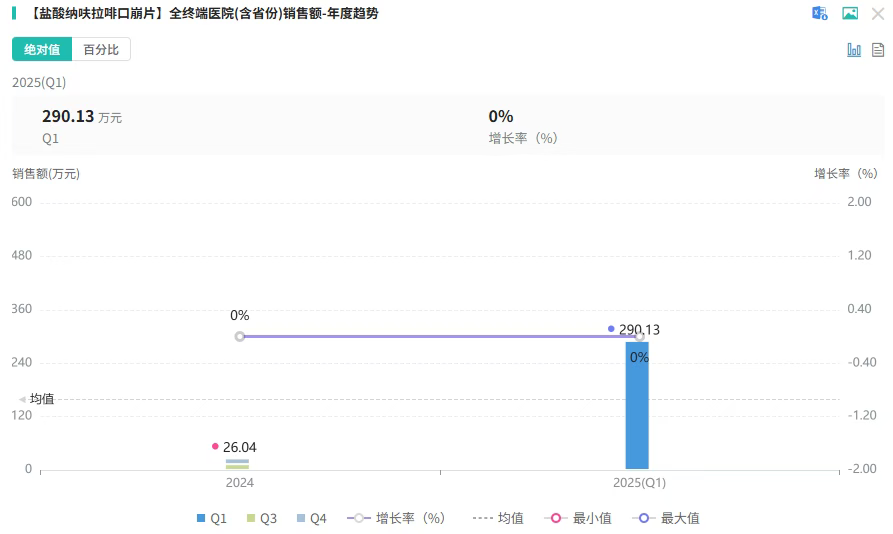Screen dimensions: 893x534
Task: Switch to bar chart view
Action: tap(854, 50)
